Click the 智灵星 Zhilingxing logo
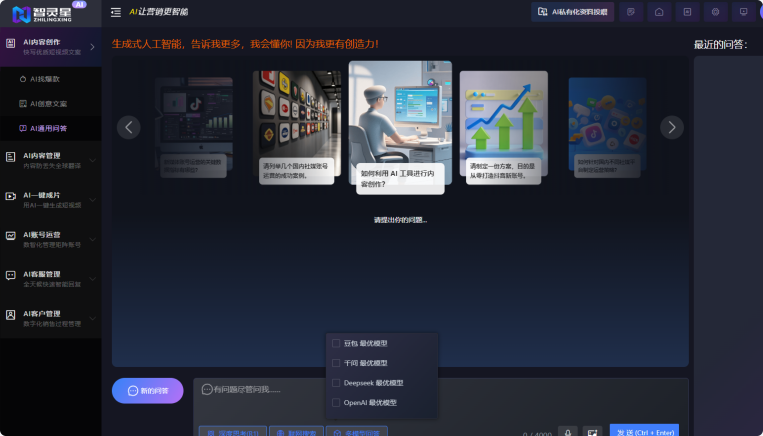 43,14
